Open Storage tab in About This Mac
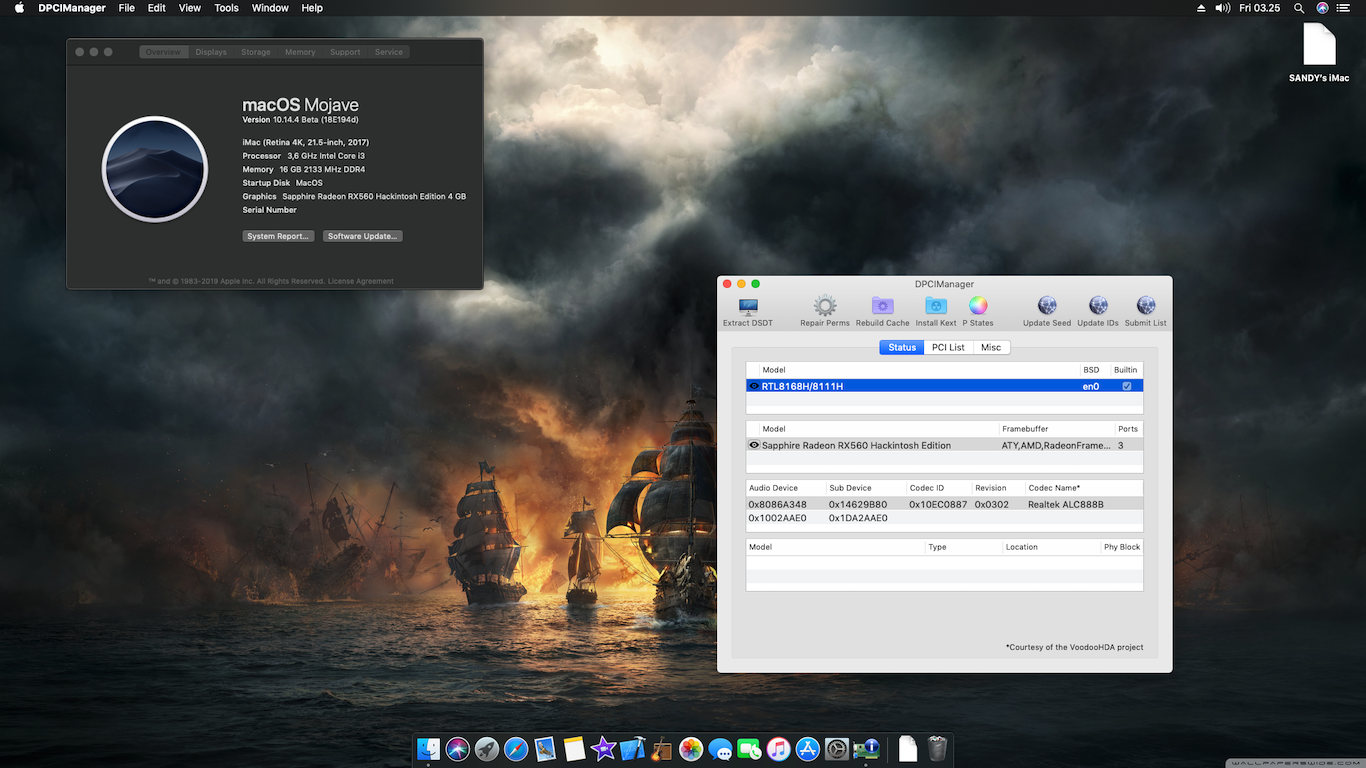1366x768 pixels. coord(256,52)
